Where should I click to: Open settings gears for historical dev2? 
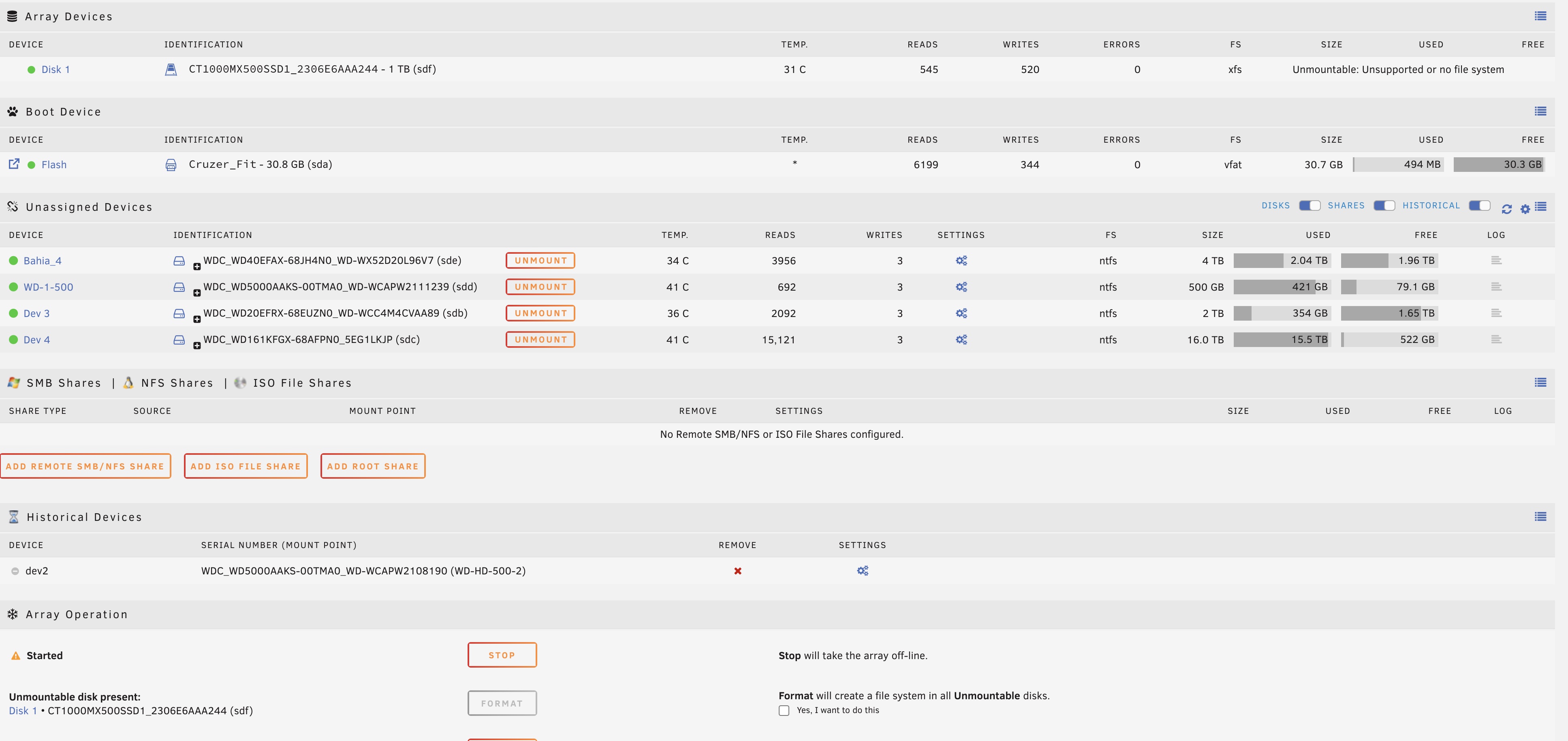pyautogui.click(x=863, y=571)
